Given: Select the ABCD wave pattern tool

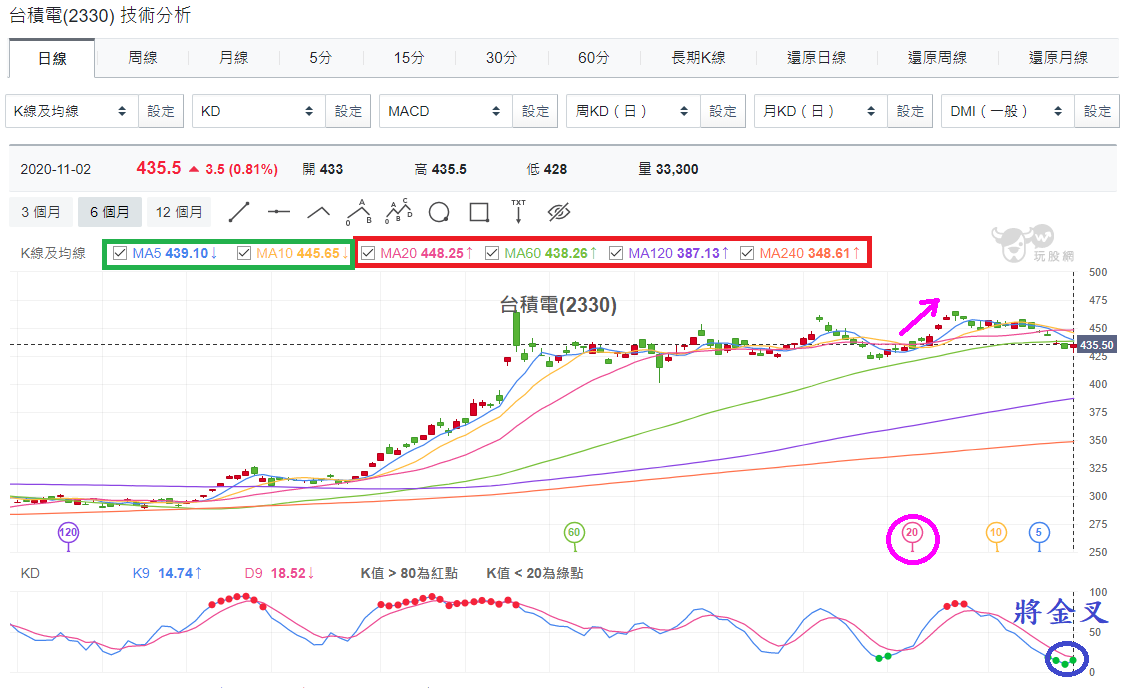Looking at the screenshot, I should 399,212.
